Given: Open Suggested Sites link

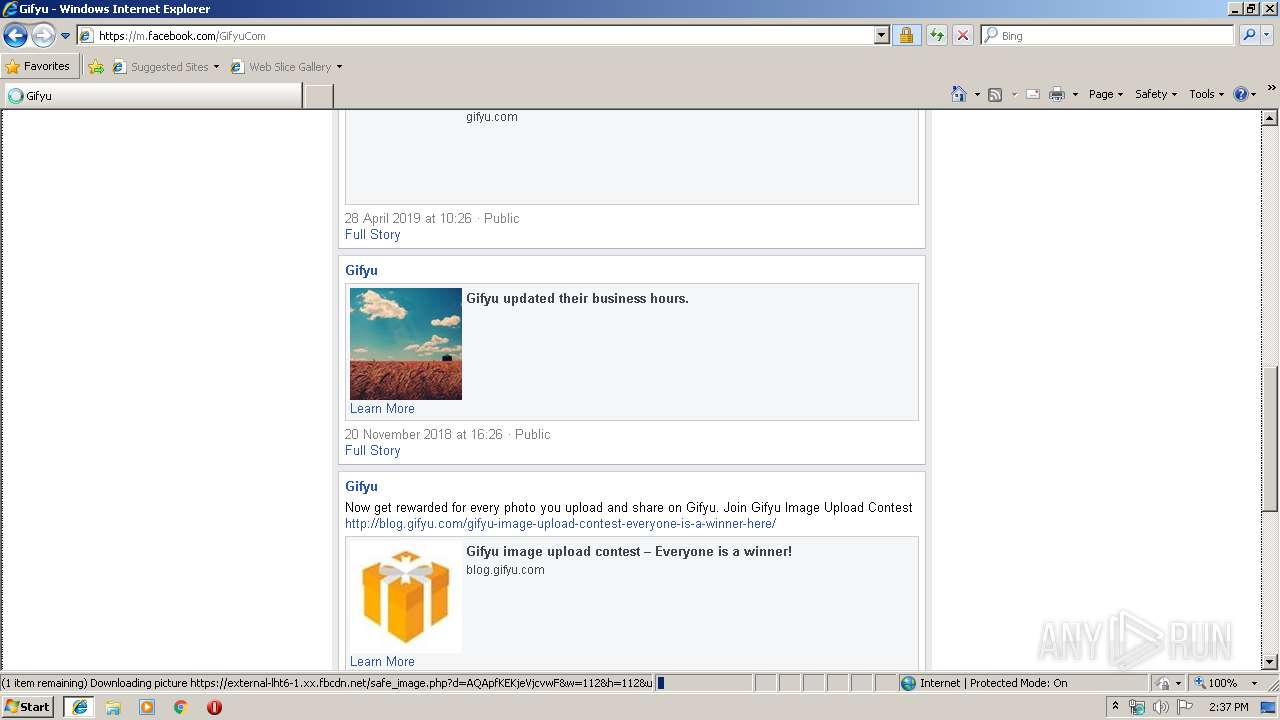Looking at the screenshot, I should tap(165, 67).
